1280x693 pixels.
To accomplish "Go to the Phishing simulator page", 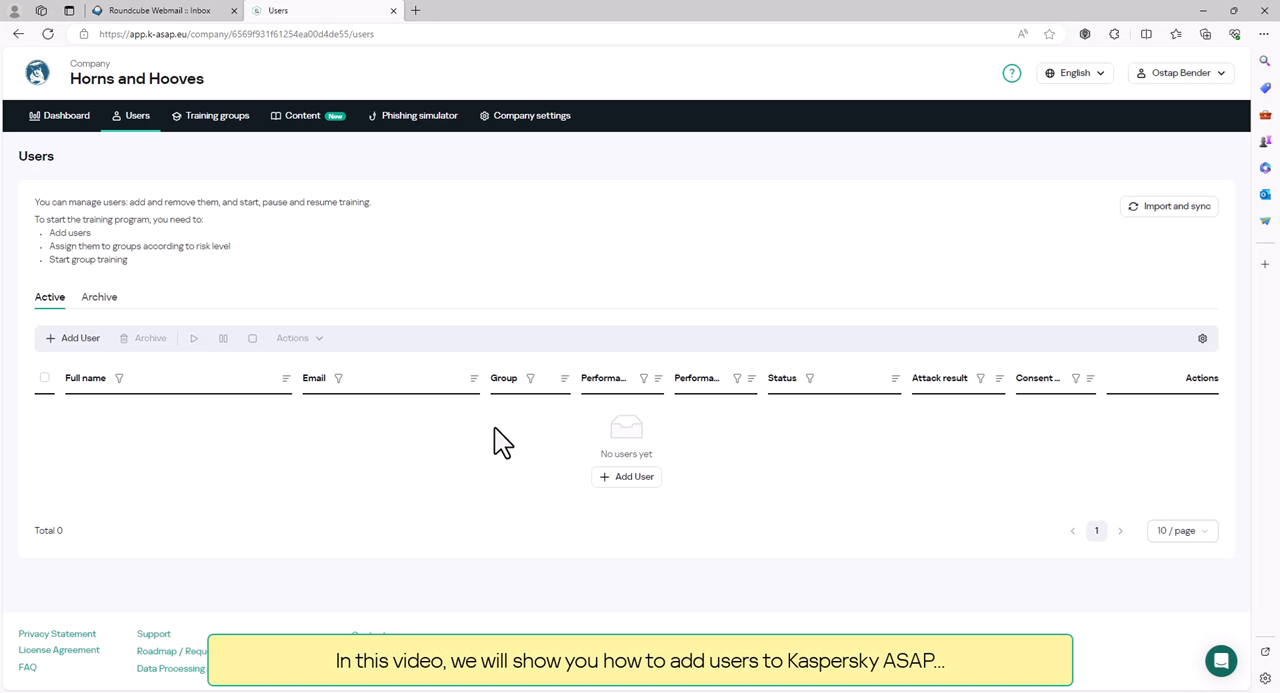I will coord(413,116).
